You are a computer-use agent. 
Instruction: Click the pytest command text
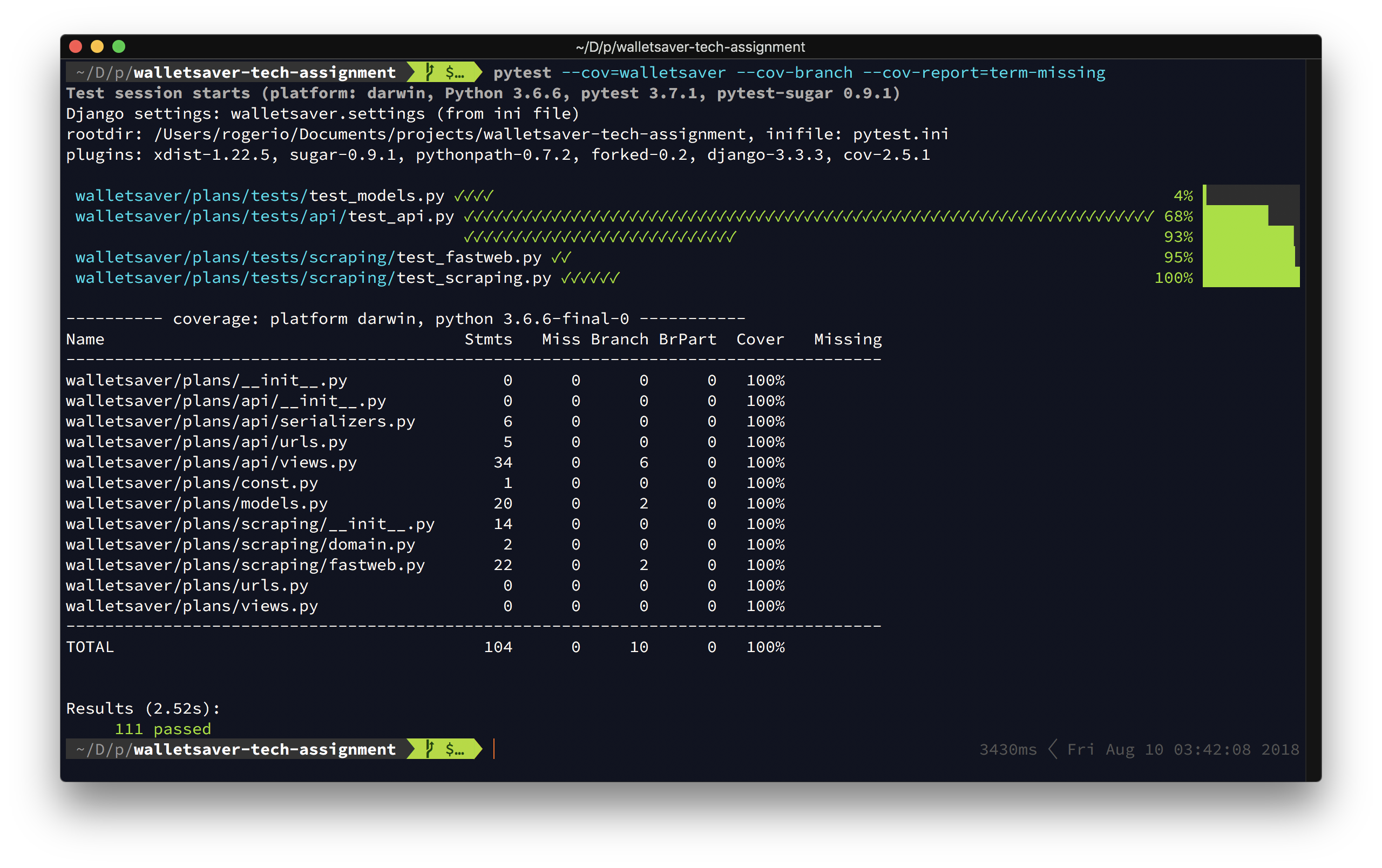pyautogui.click(x=521, y=73)
